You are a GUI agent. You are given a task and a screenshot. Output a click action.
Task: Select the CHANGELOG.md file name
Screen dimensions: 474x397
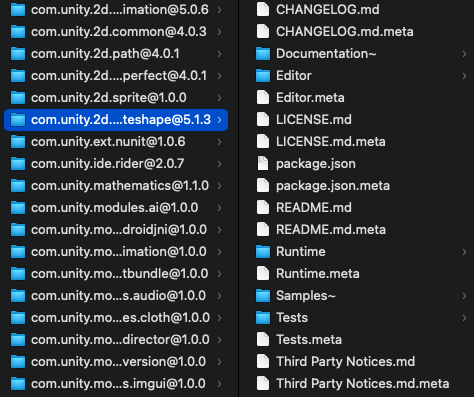pyautogui.click(x=328, y=10)
